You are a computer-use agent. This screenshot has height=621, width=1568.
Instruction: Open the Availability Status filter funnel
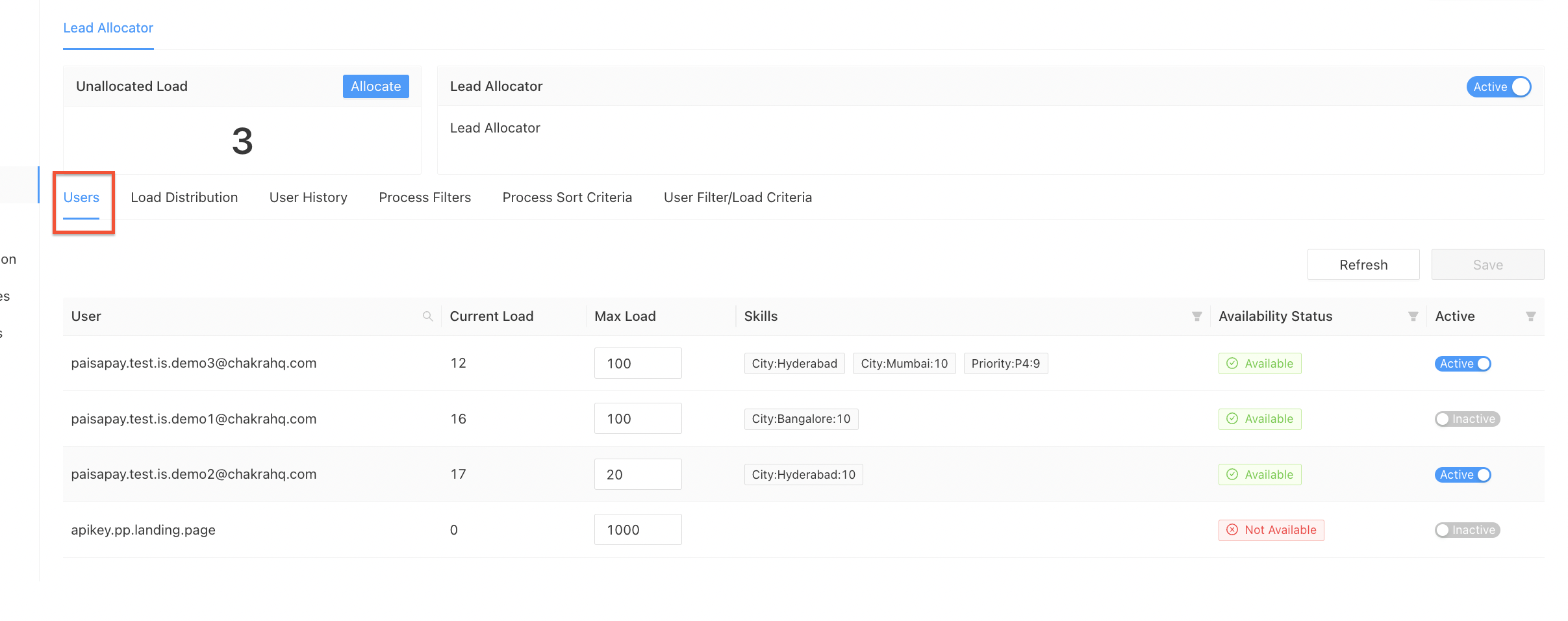point(1413,316)
